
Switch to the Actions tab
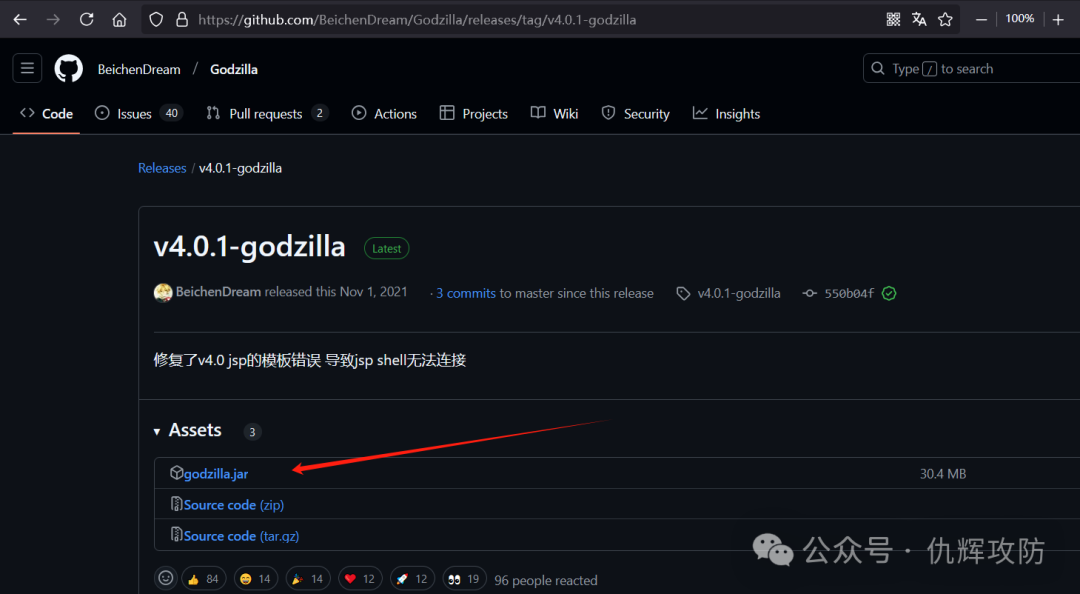(x=384, y=114)
